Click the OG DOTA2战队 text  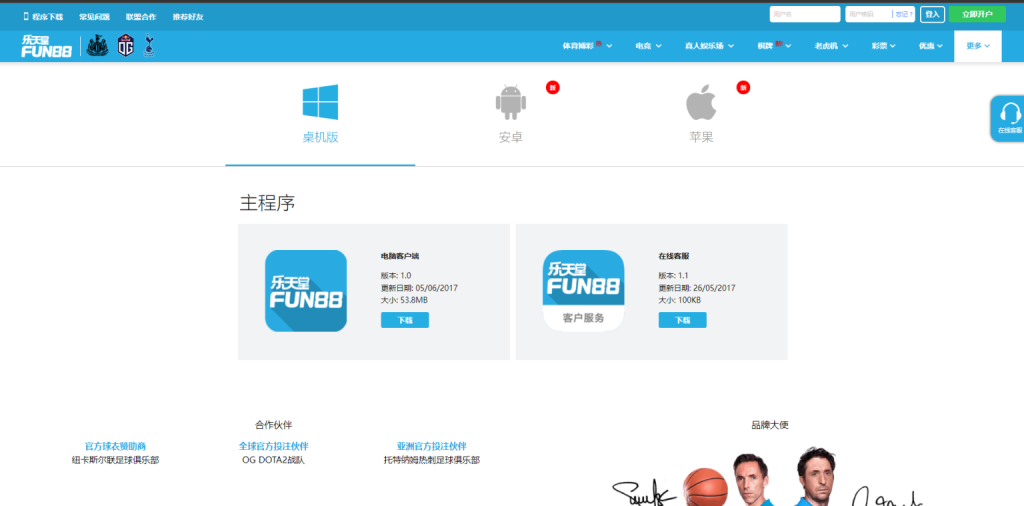click(273, 460)
